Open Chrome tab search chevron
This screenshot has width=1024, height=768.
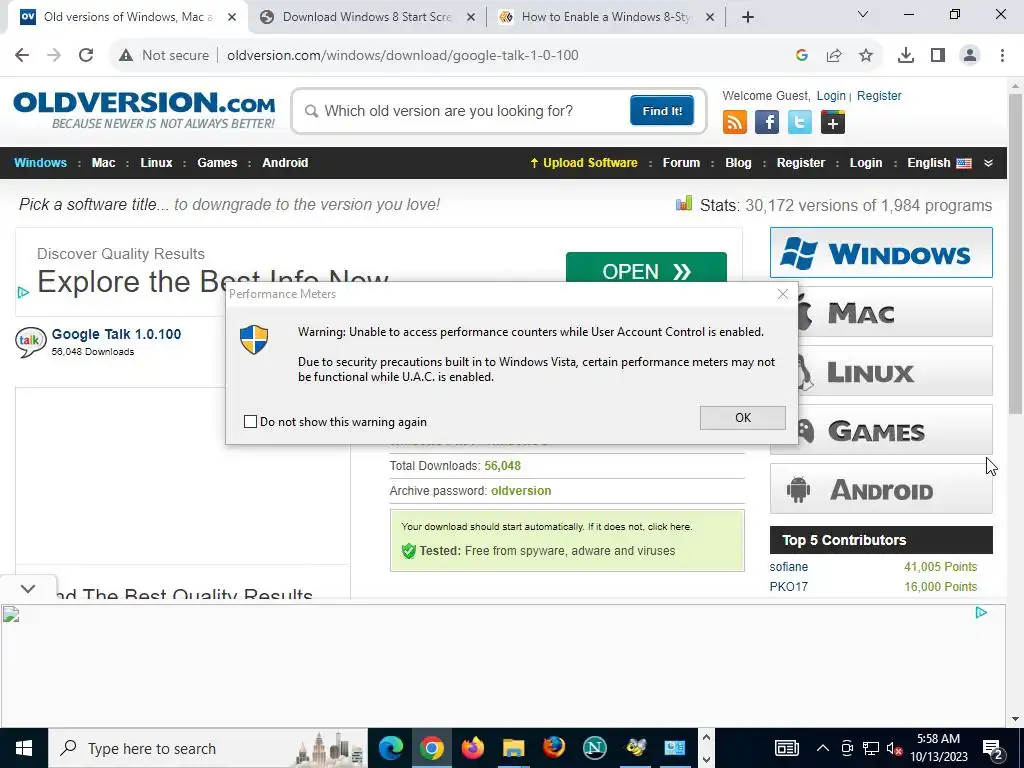(x=863, y=14)
